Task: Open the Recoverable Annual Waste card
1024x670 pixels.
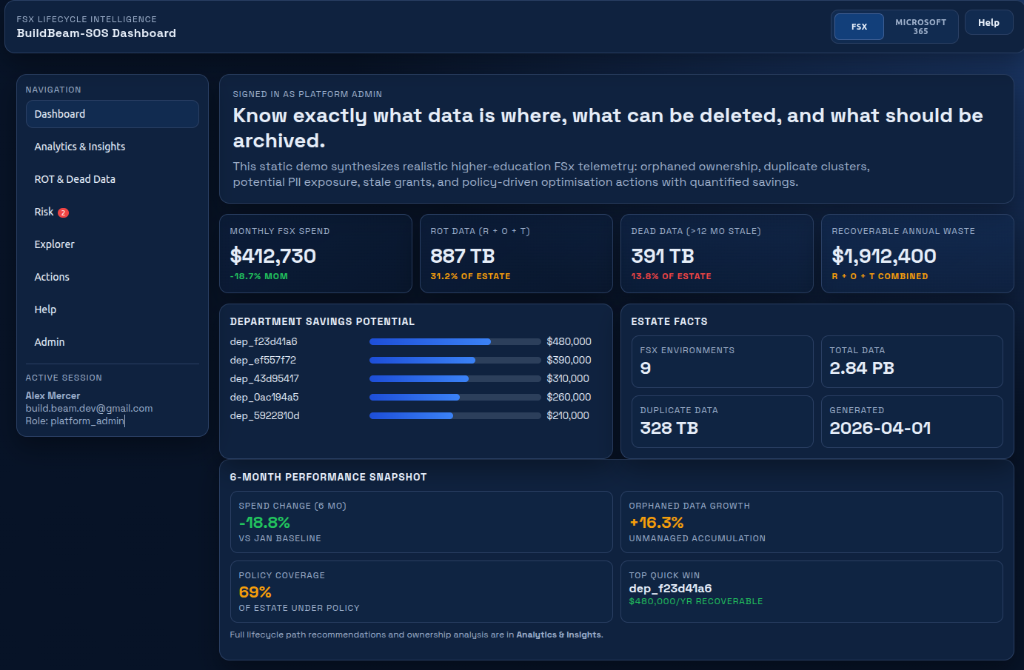Action: click(x=917, y=253)
